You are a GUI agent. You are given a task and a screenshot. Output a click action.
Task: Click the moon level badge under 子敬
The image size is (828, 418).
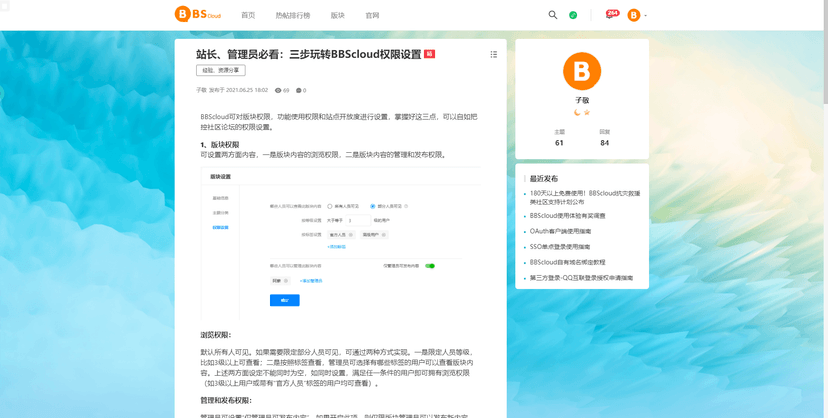tap(577, 112)
